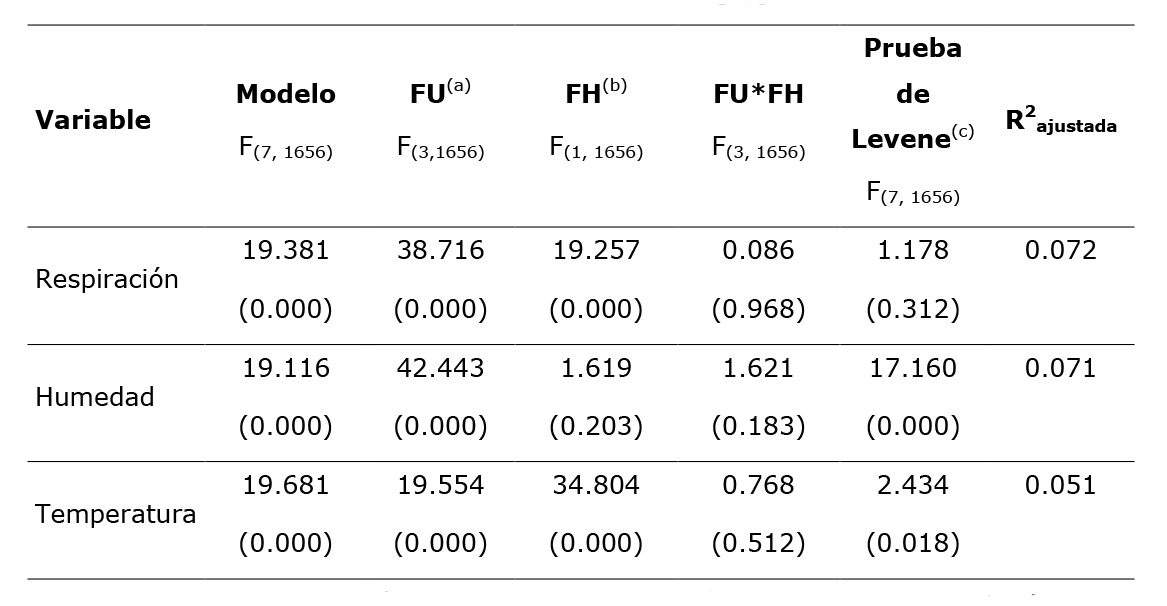The width and height of the screenshot is (1167, 606).
Task: Click the Variable column header
Action: pyautogui.click(x=93, y=121)
